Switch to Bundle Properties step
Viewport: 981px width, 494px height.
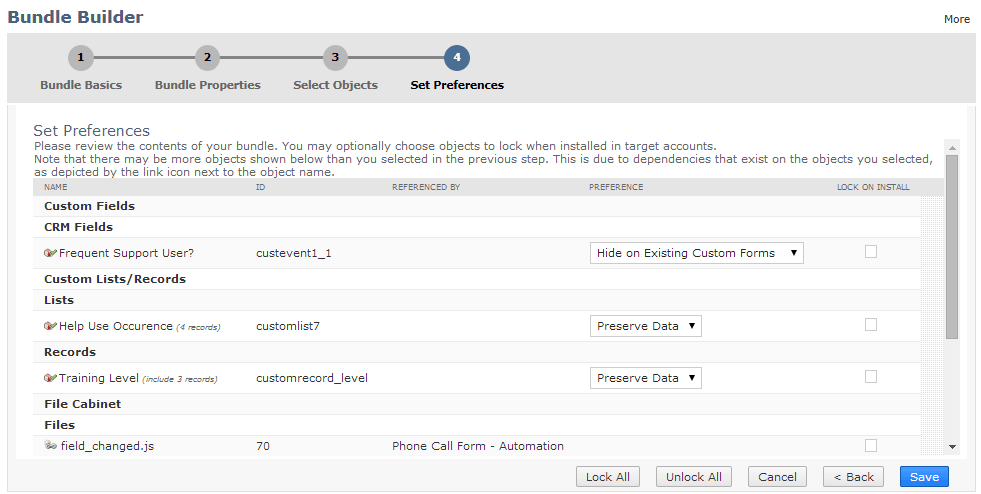tap(207, 85)
